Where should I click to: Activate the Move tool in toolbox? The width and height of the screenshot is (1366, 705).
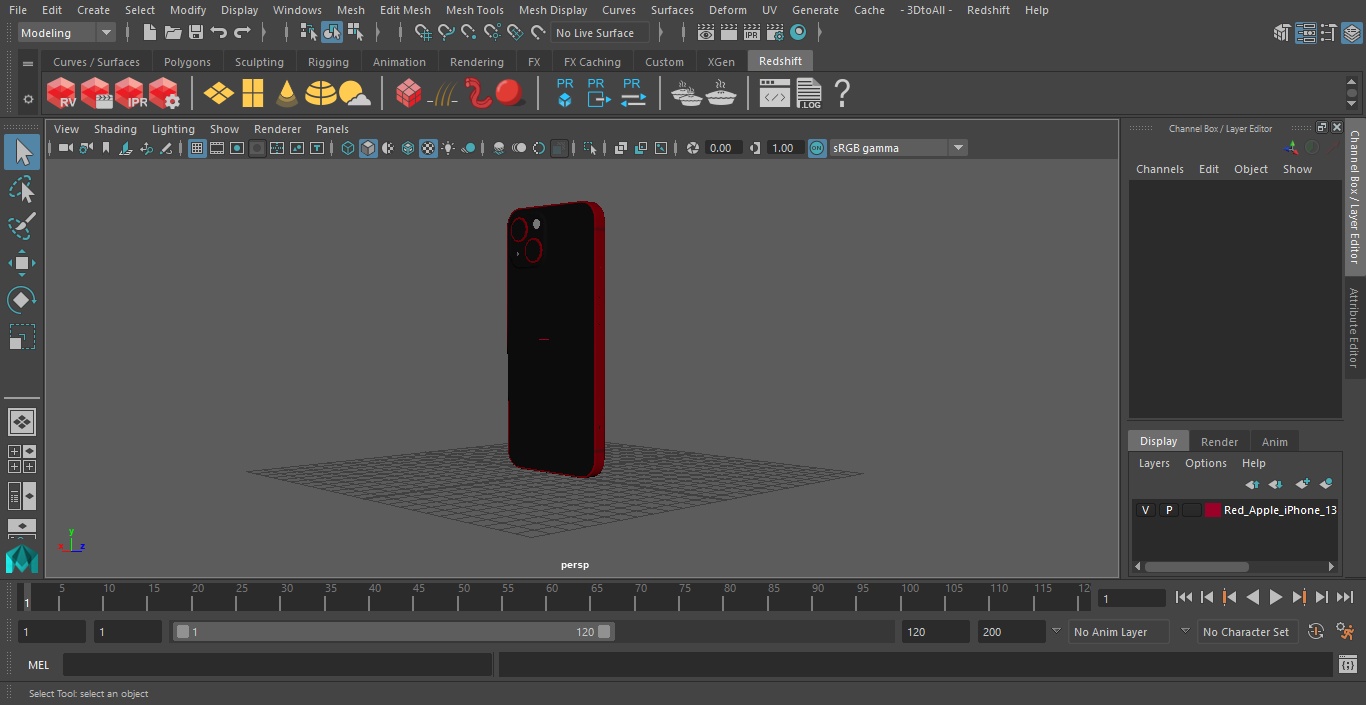click(x=21, y=263)
